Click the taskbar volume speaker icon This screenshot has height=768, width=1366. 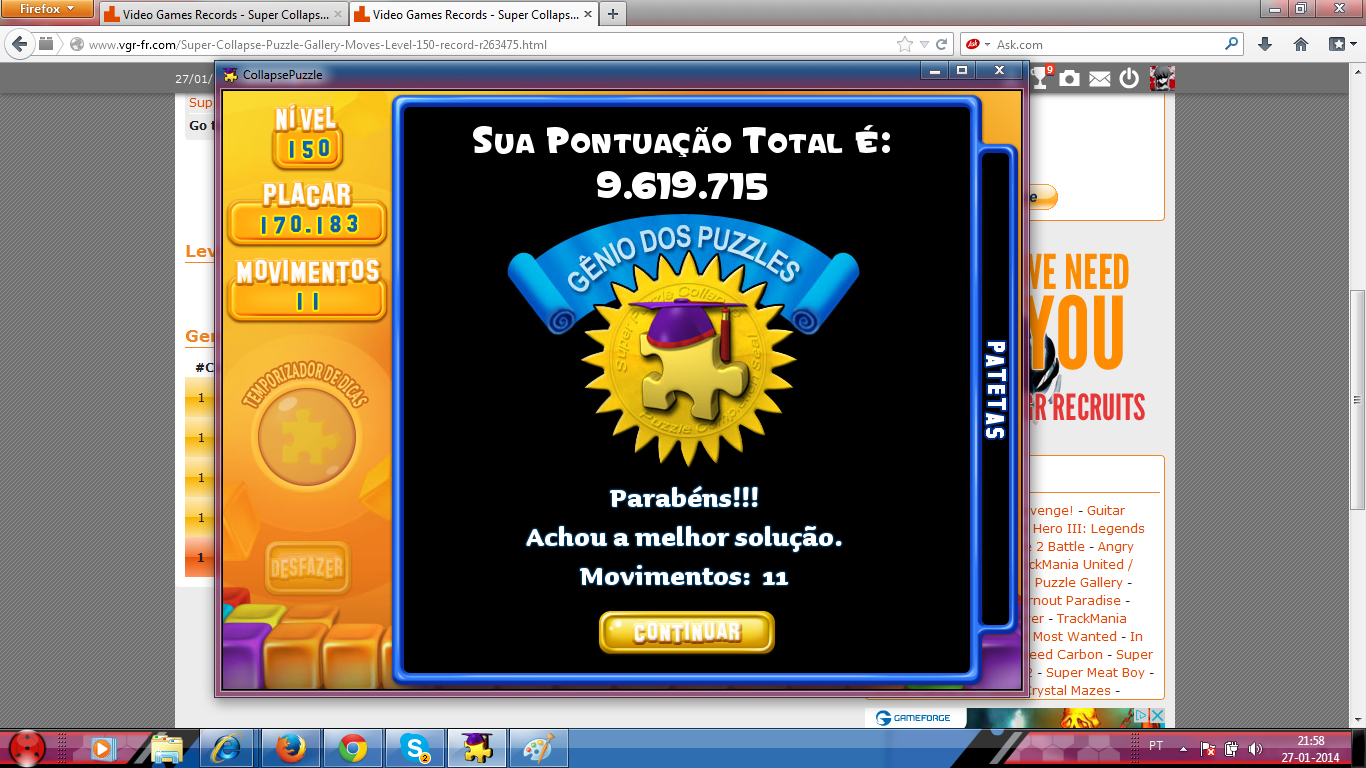1255,748
